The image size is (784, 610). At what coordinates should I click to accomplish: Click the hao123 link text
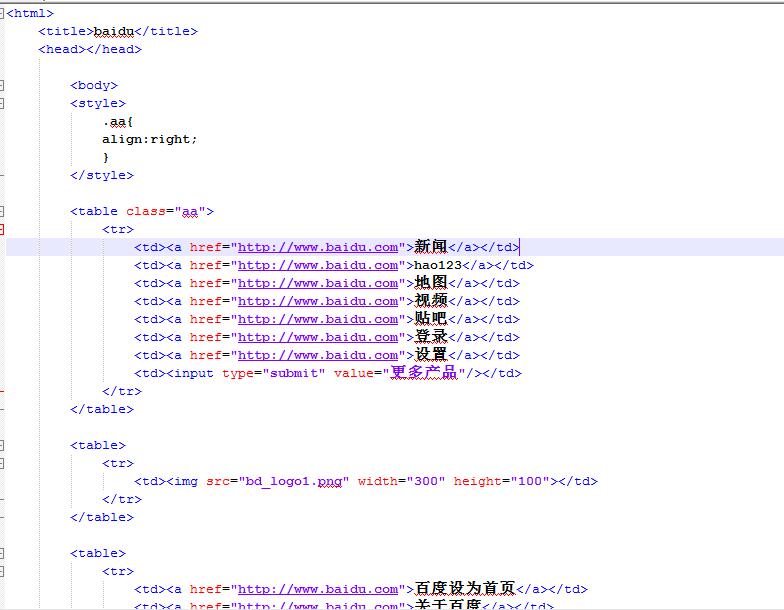[438, 266]
